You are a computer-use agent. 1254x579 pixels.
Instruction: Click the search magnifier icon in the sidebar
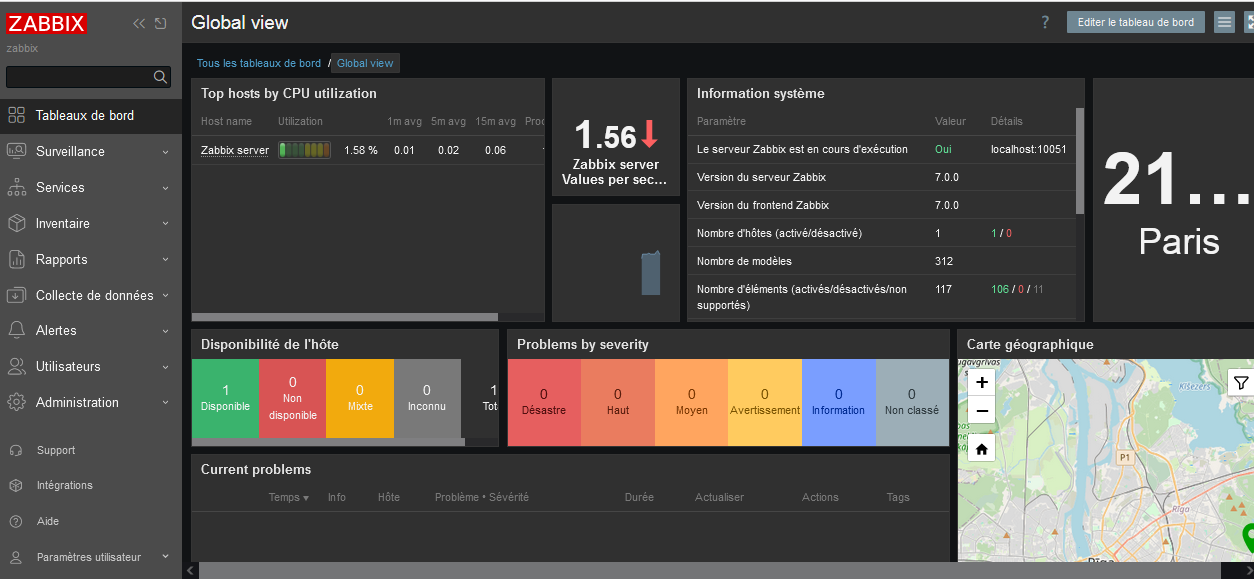coord(160,77)
